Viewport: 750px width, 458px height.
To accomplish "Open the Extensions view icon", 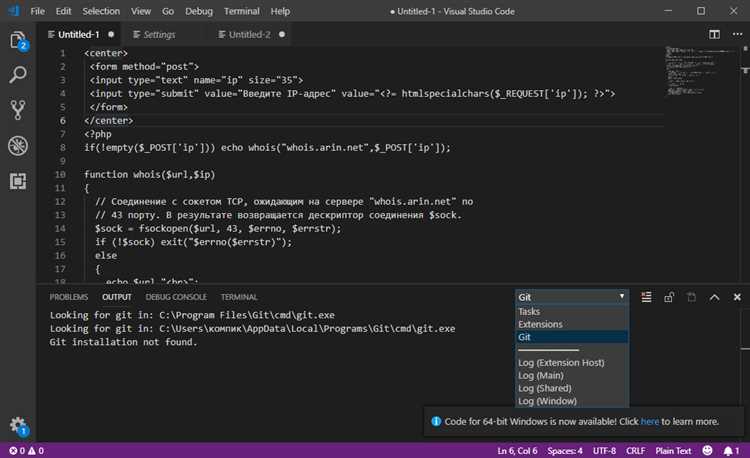I will click(x=17, y=180).
